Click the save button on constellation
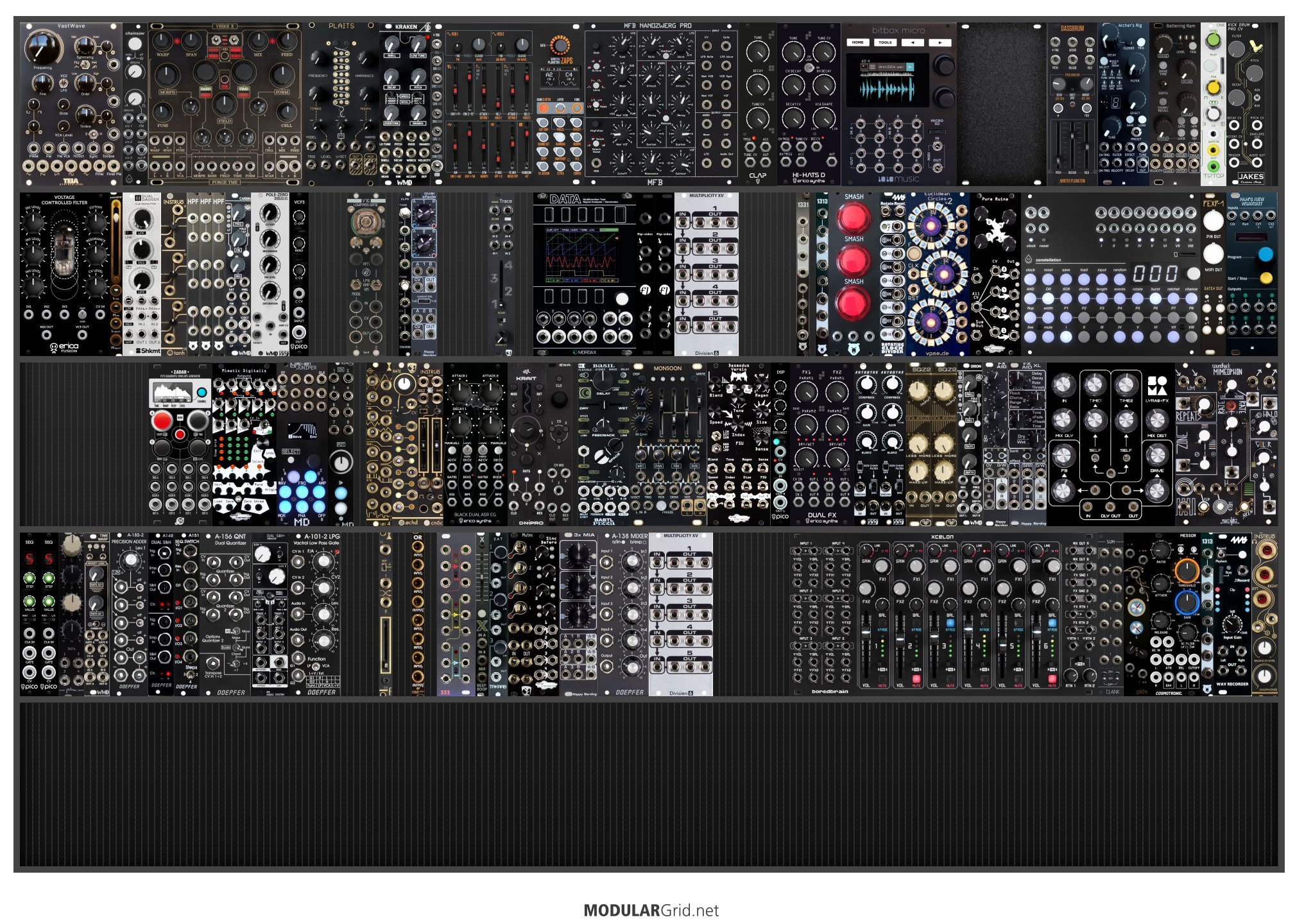1304x924 pixels. (1066, 280)
